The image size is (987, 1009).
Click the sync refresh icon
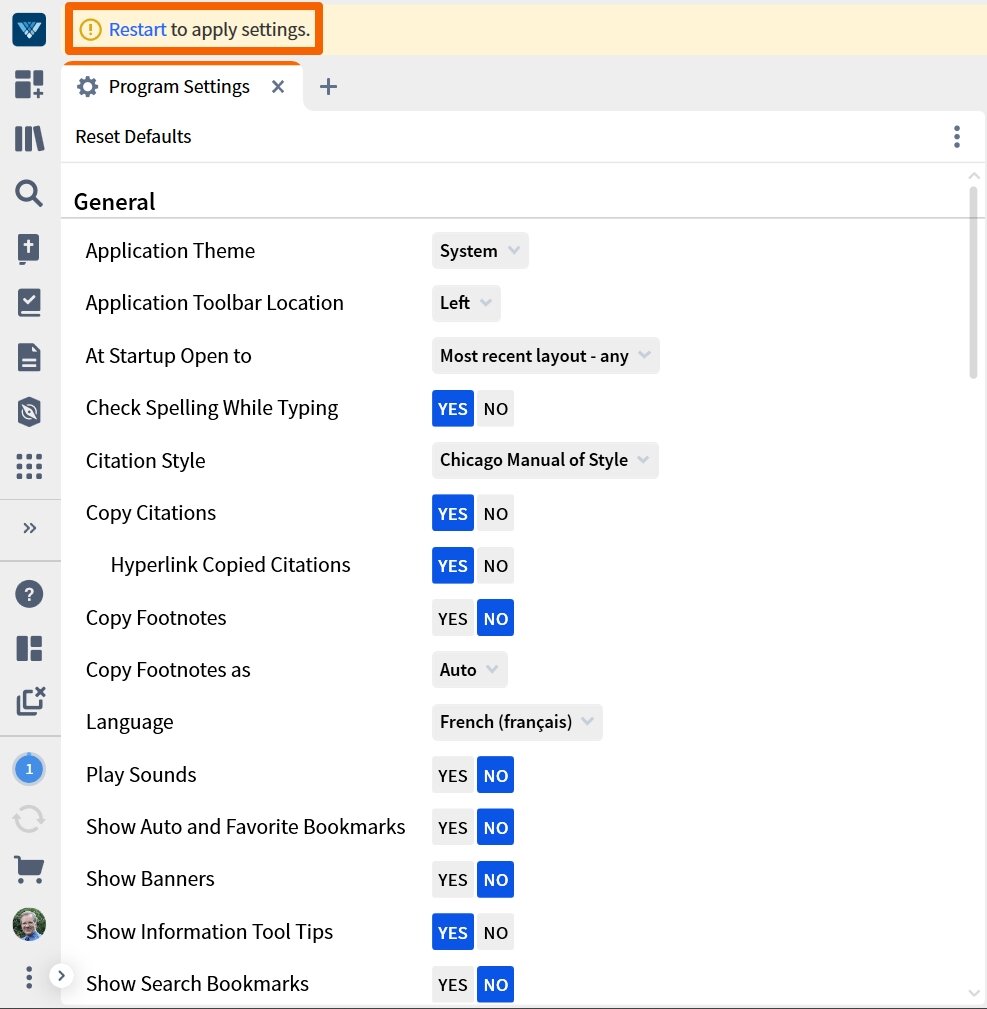(29, 819)
